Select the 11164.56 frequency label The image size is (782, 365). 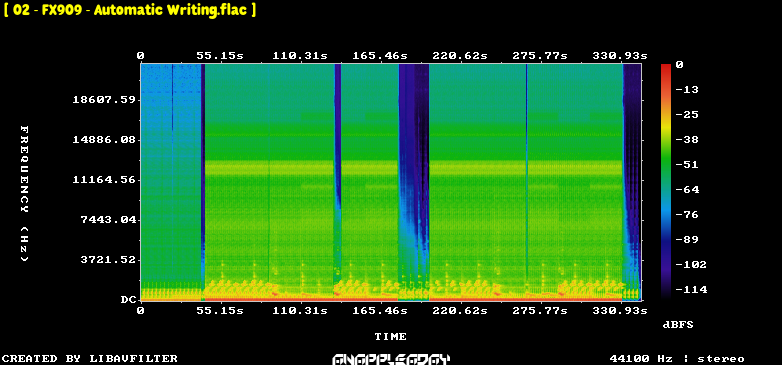(104, 180)
